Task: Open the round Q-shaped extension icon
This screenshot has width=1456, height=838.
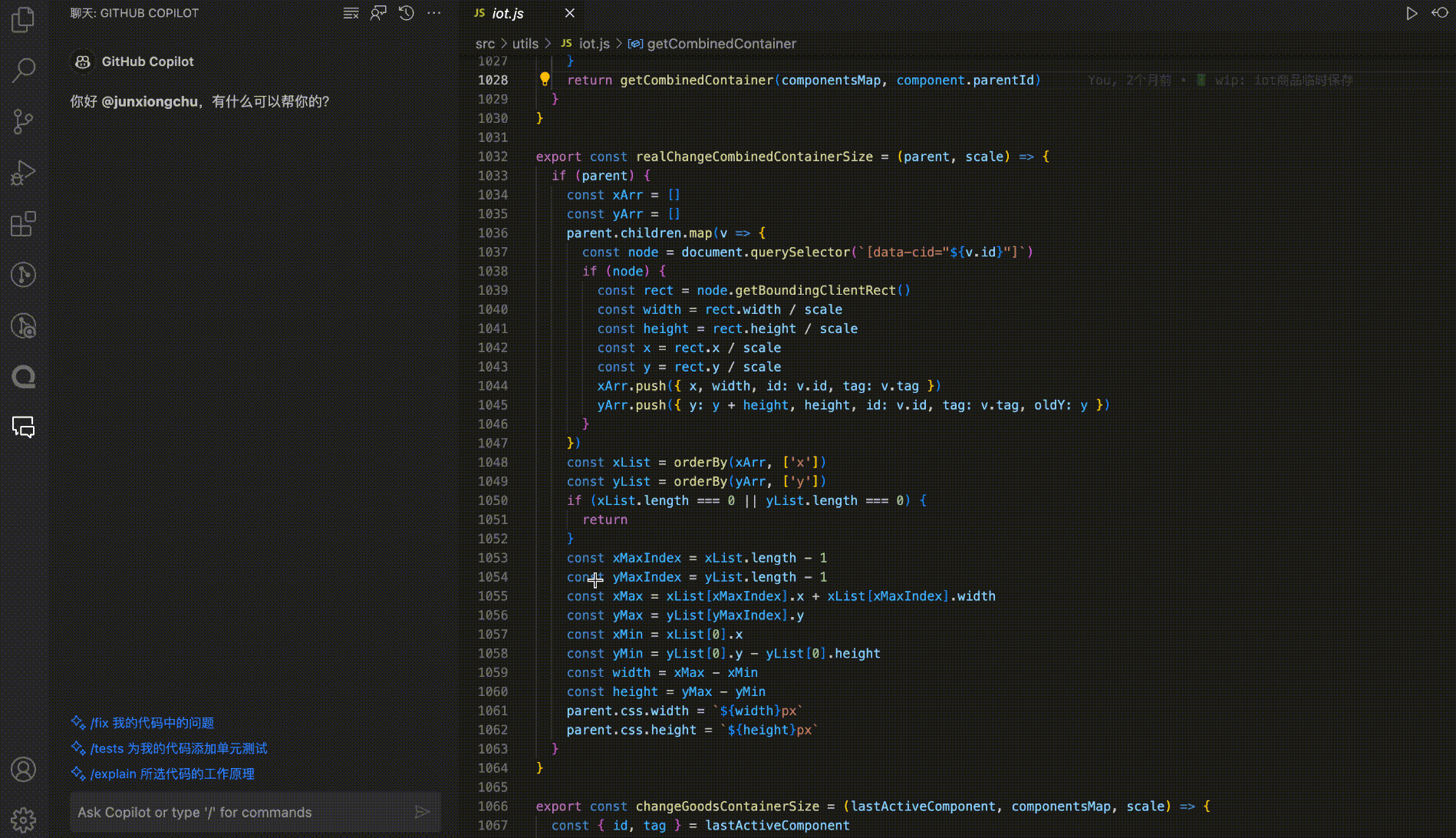Action: click(x=23, y=377)
